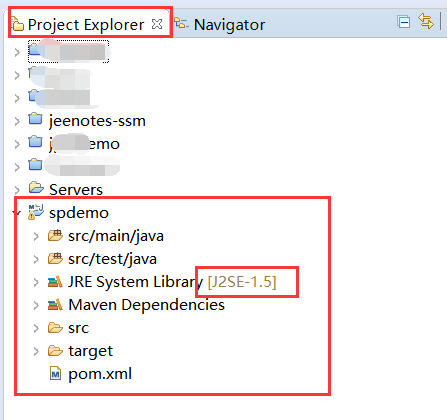Click the src/test/java package folder icon
447x420 pixels.
(55, 258)
